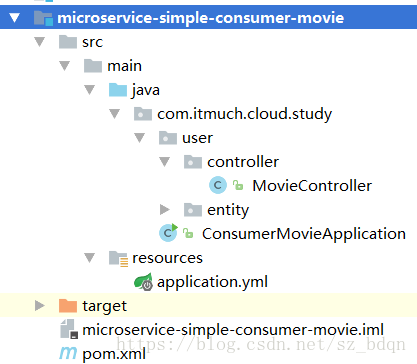Click the green lock icon beside ConsumerMovieApplication

[188, 233]
